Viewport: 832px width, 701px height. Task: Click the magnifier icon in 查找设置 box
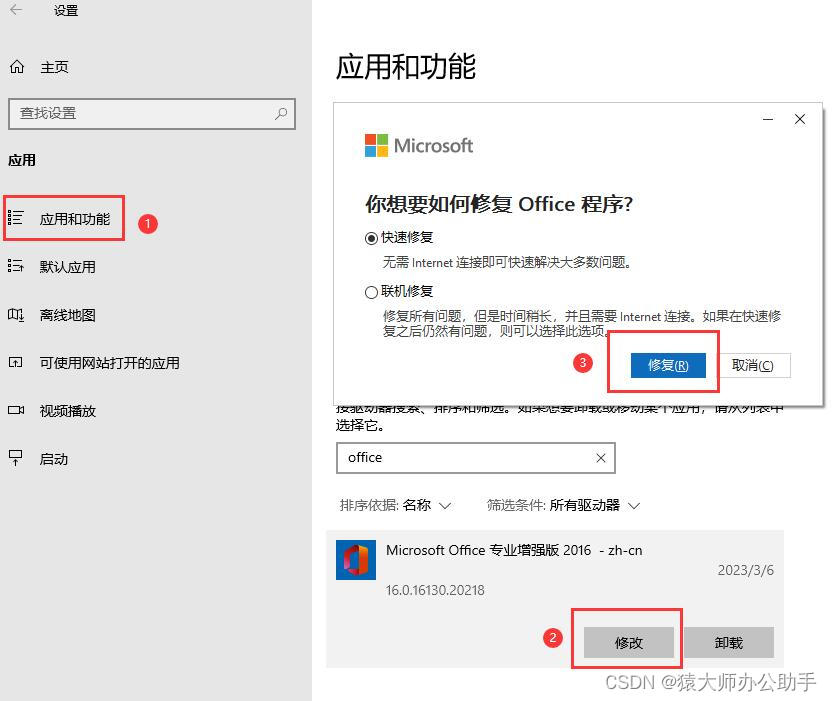pyautogui.click(x=281, y=113)
